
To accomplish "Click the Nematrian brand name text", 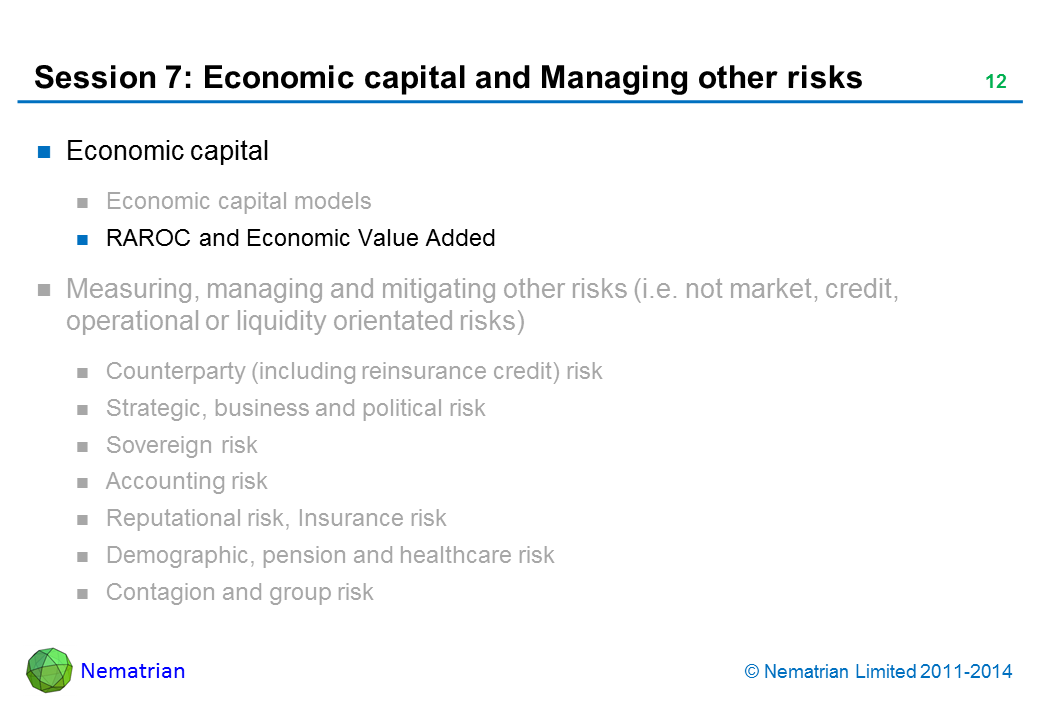I will [x=133, y=671].
